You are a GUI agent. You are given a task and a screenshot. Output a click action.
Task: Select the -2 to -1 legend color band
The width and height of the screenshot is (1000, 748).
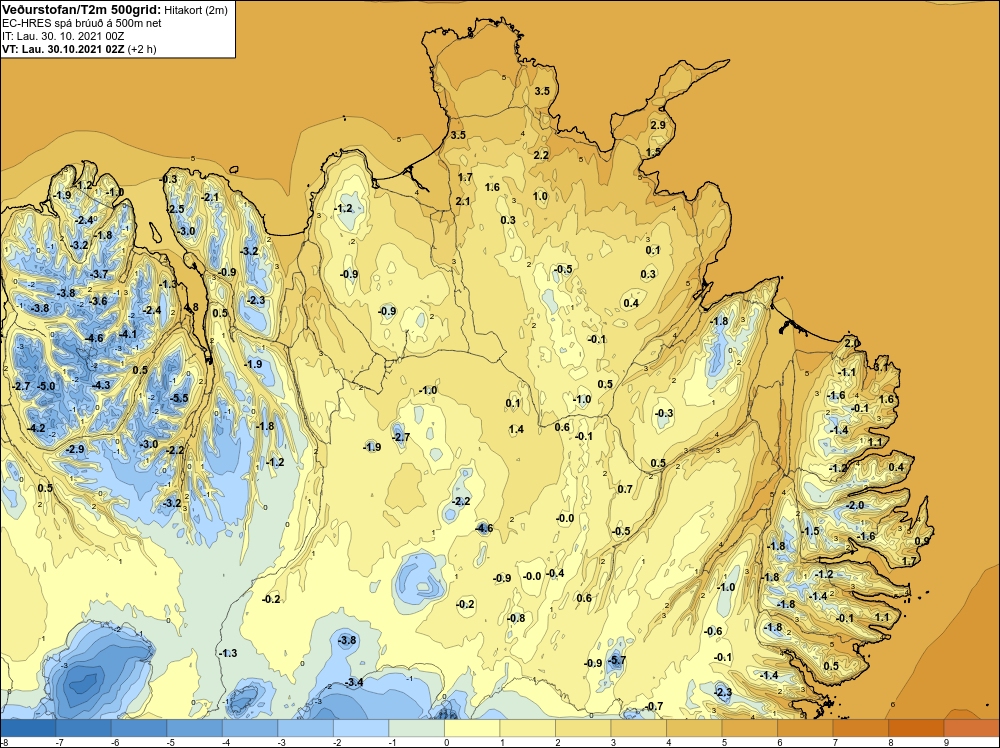[361, 728]
